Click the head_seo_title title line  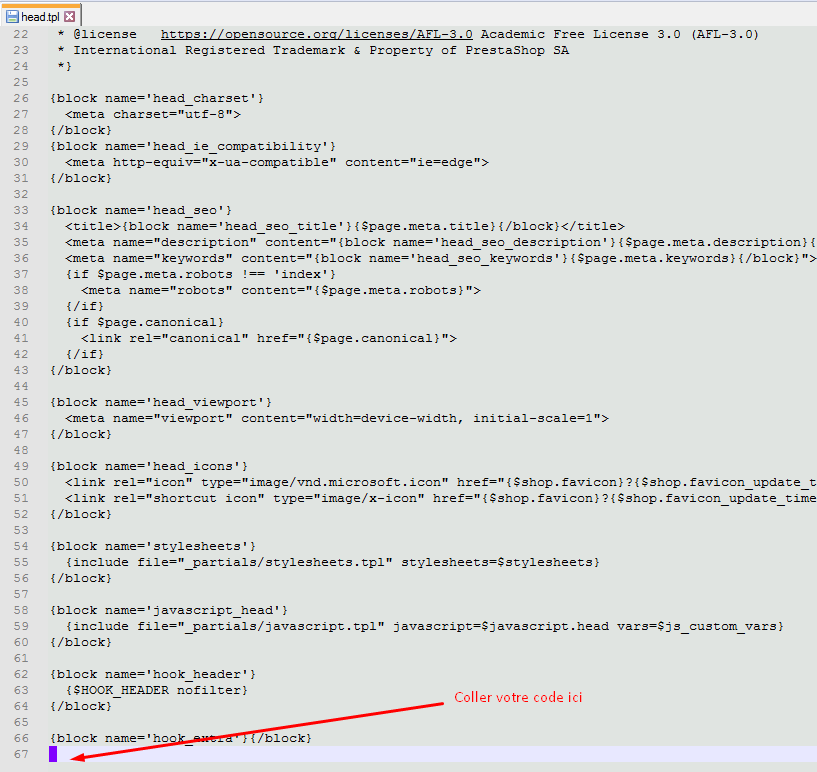[345, 227]
